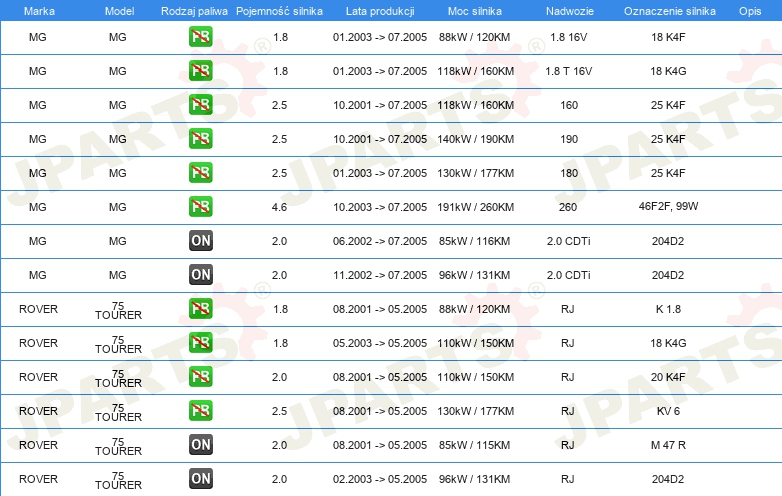Viewport: 782px width, 496px height.
Task: Click the PB icon in the Rover K 1.8 row
Action: coord(200,309)
